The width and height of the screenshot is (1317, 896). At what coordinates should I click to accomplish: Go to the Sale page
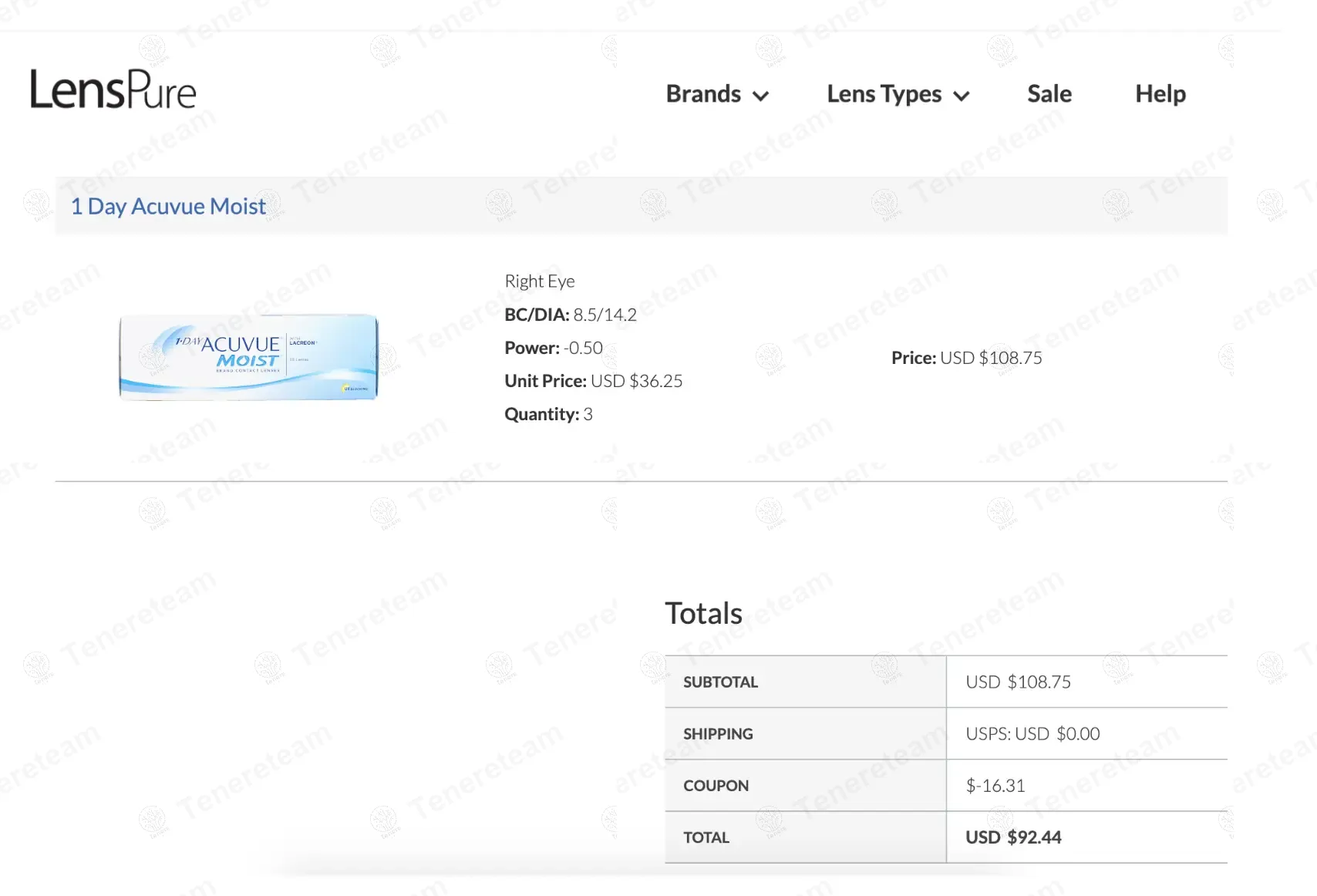(x=1049, y=94)
